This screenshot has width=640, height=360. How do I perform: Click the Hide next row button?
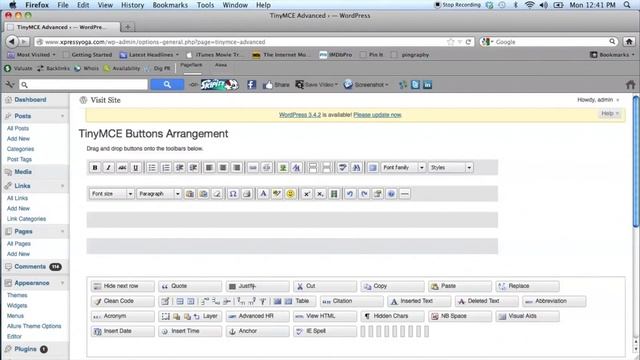[x=122, y=286]
